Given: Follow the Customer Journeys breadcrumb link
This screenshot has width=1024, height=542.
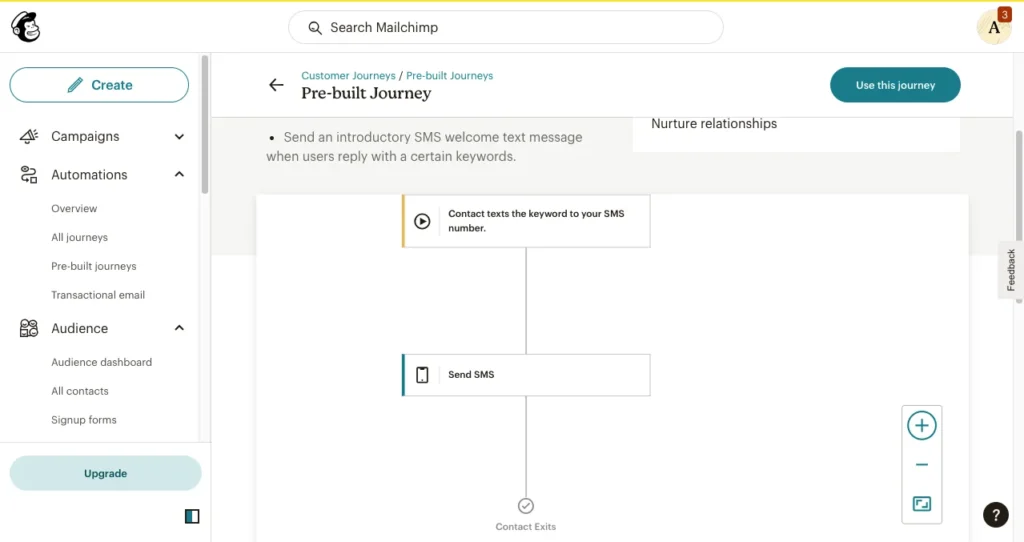Looking at the screenshot, I should point(348,76).
